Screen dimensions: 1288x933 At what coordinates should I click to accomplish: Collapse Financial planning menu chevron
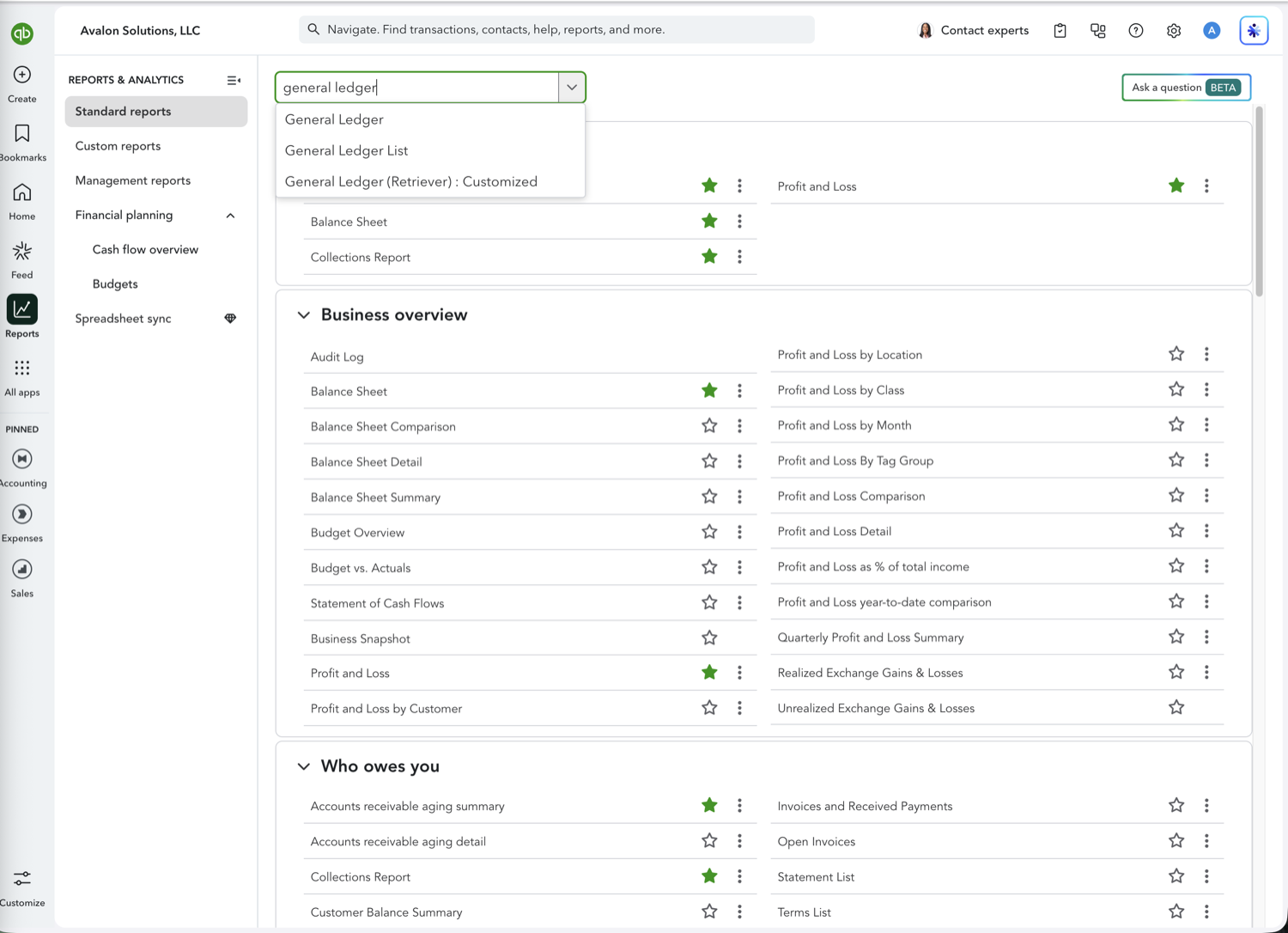[230, 216]
